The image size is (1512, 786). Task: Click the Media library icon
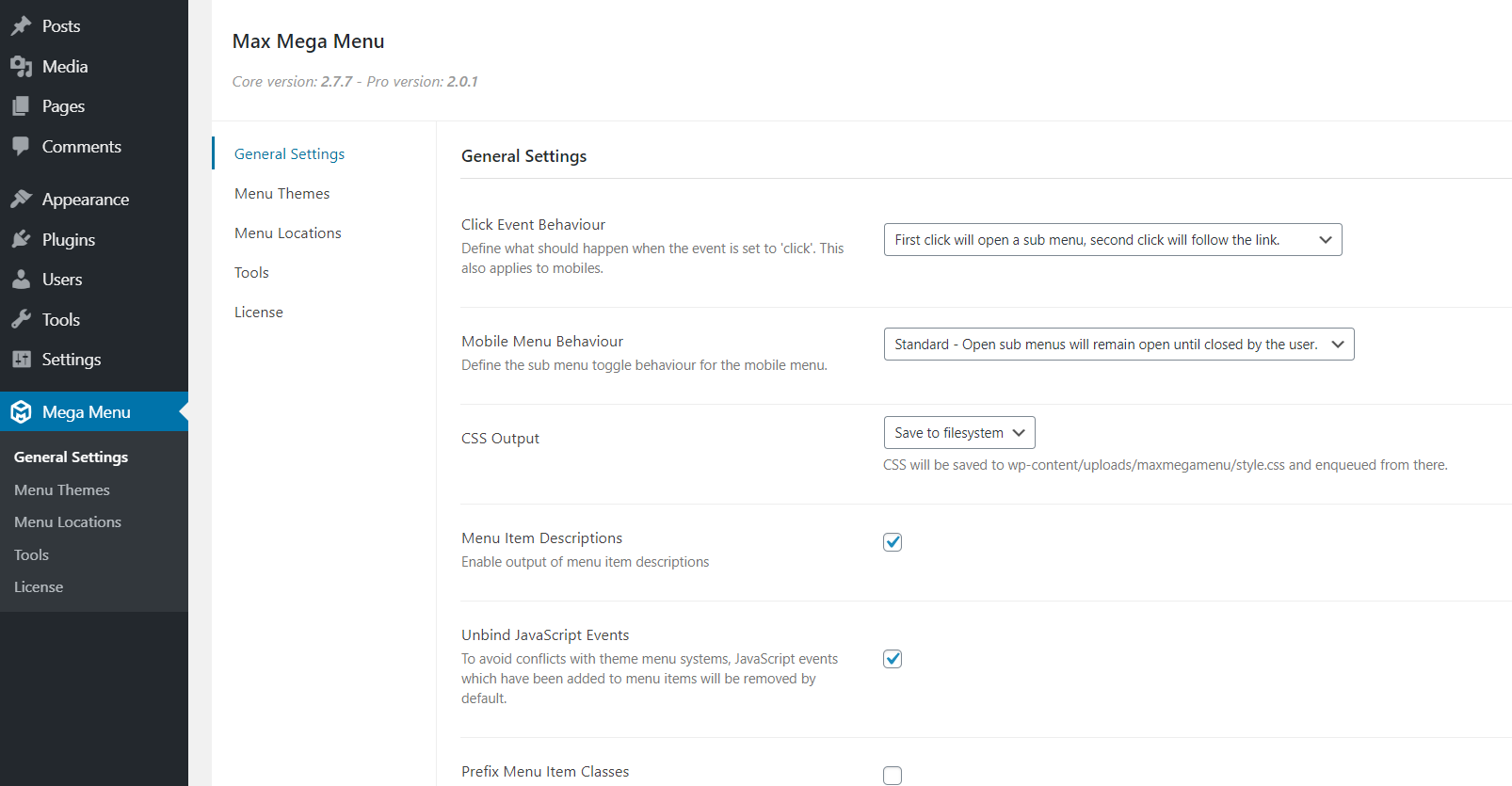[21, 67]
